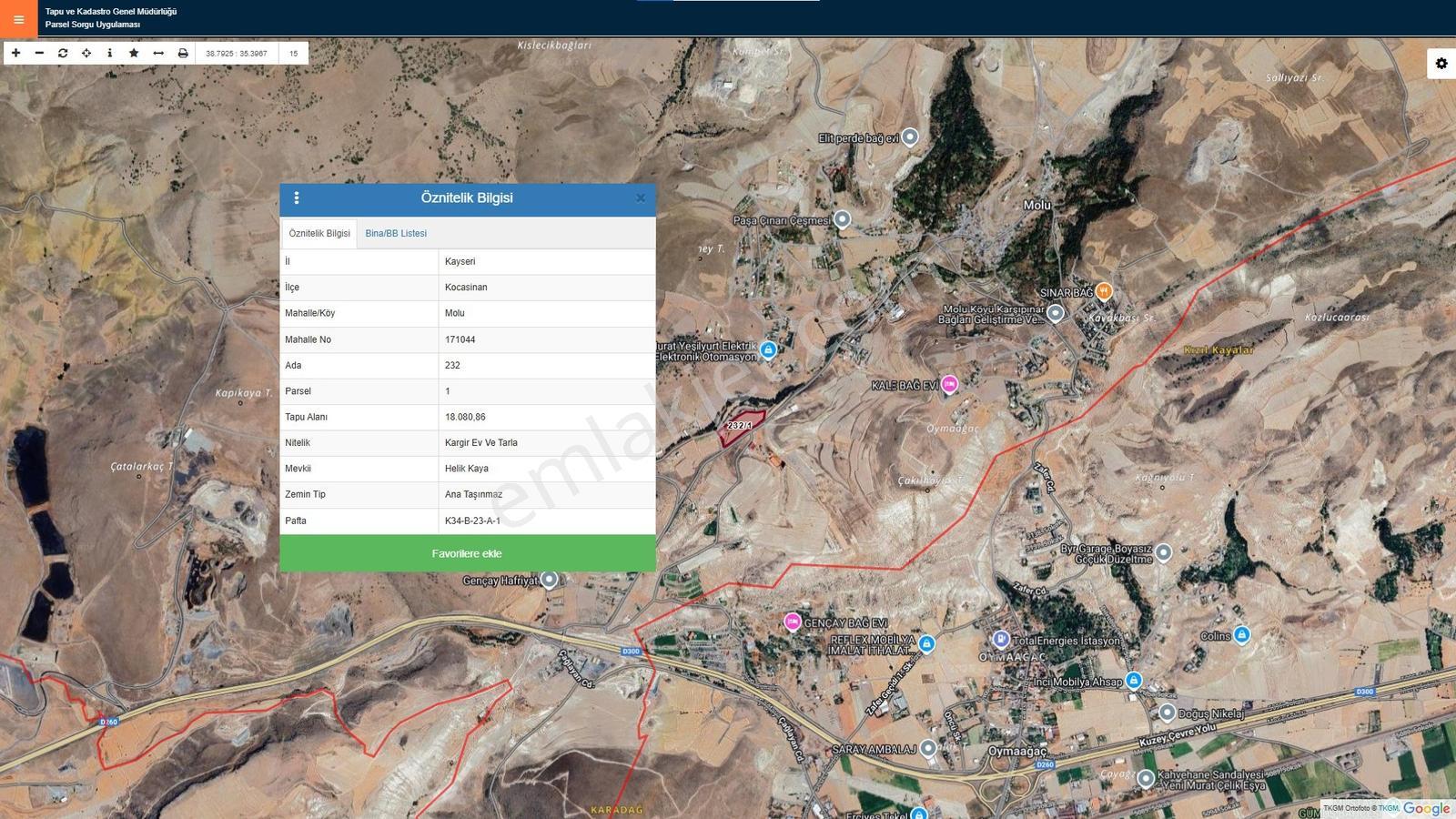Click the KALE BAĞ EVİ lodging pin
Image resolution: width=1456 pixels, height=819 pixels.
click(949, 384)
